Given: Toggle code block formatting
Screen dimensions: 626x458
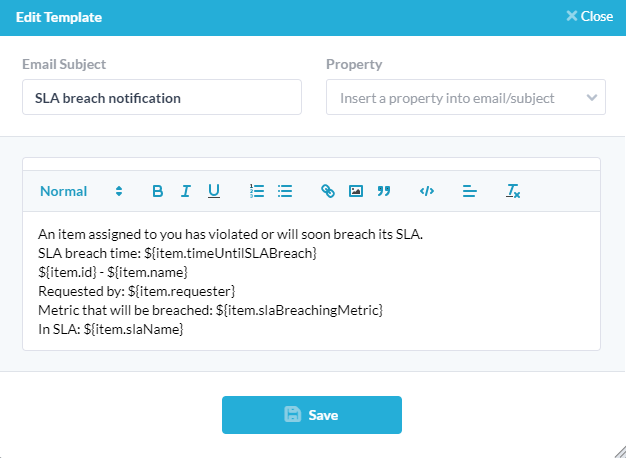Looking at the screenshot, I should pos(426,191).
